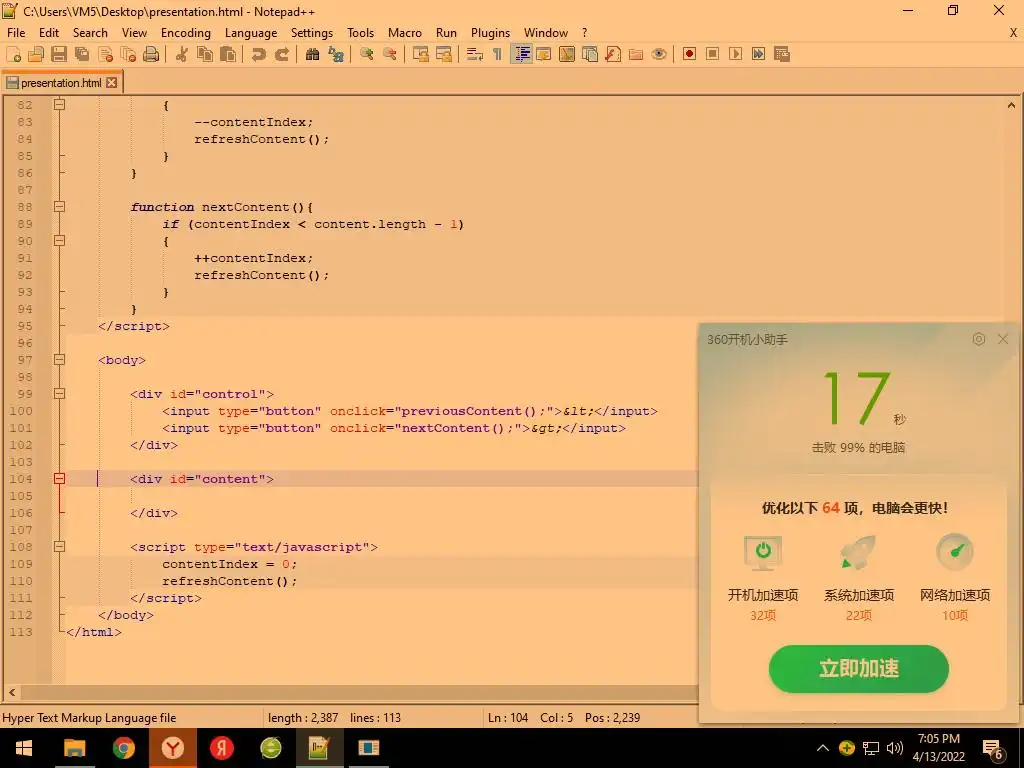This screenshot has height=768, width=1024.
Task: Undo last action with Undo arrow
Action: pyautogui.click(x=259, y=54)
